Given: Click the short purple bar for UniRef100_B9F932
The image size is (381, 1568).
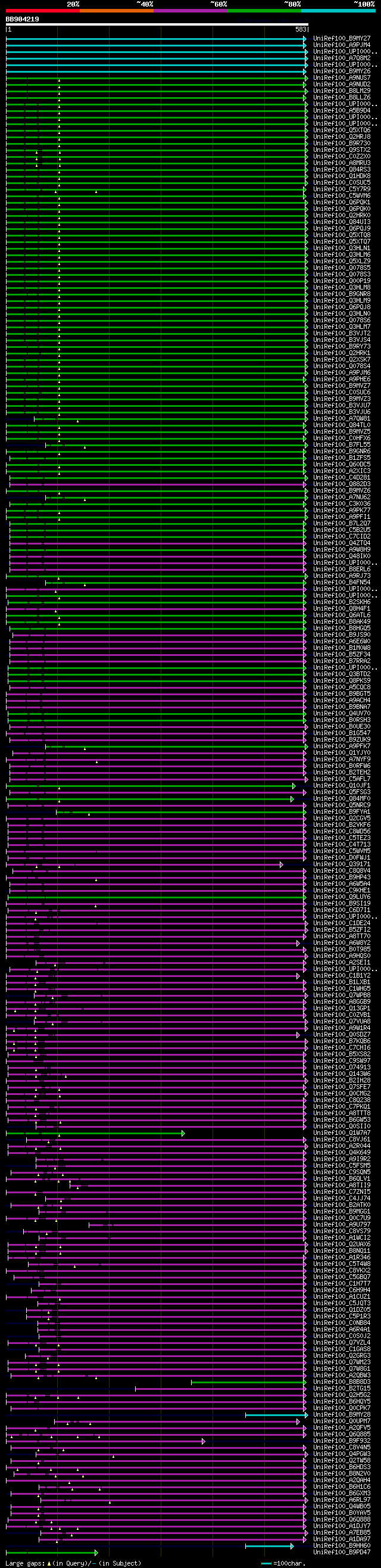Looking at the screenshot, I should (x=106, y=1441).
